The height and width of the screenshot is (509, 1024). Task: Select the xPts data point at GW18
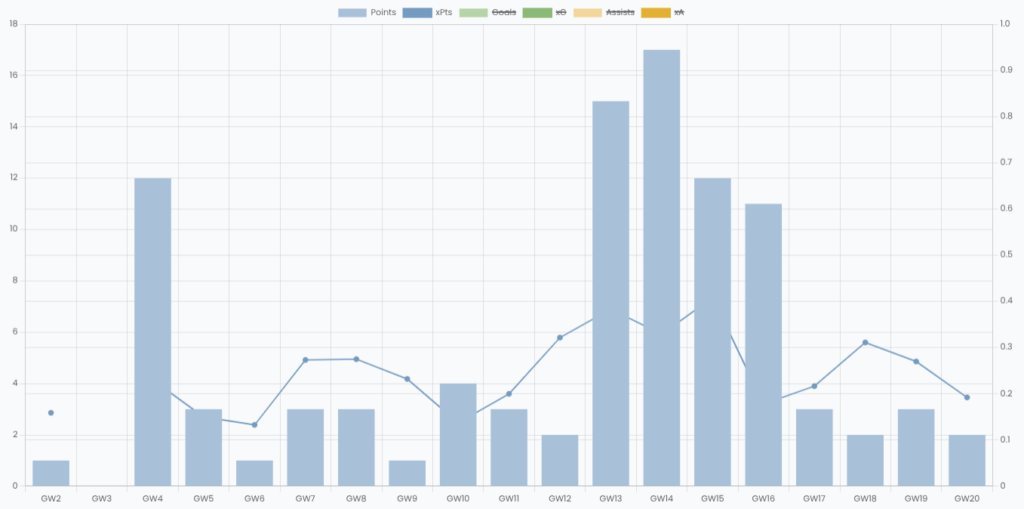click(x=865, y=342)
